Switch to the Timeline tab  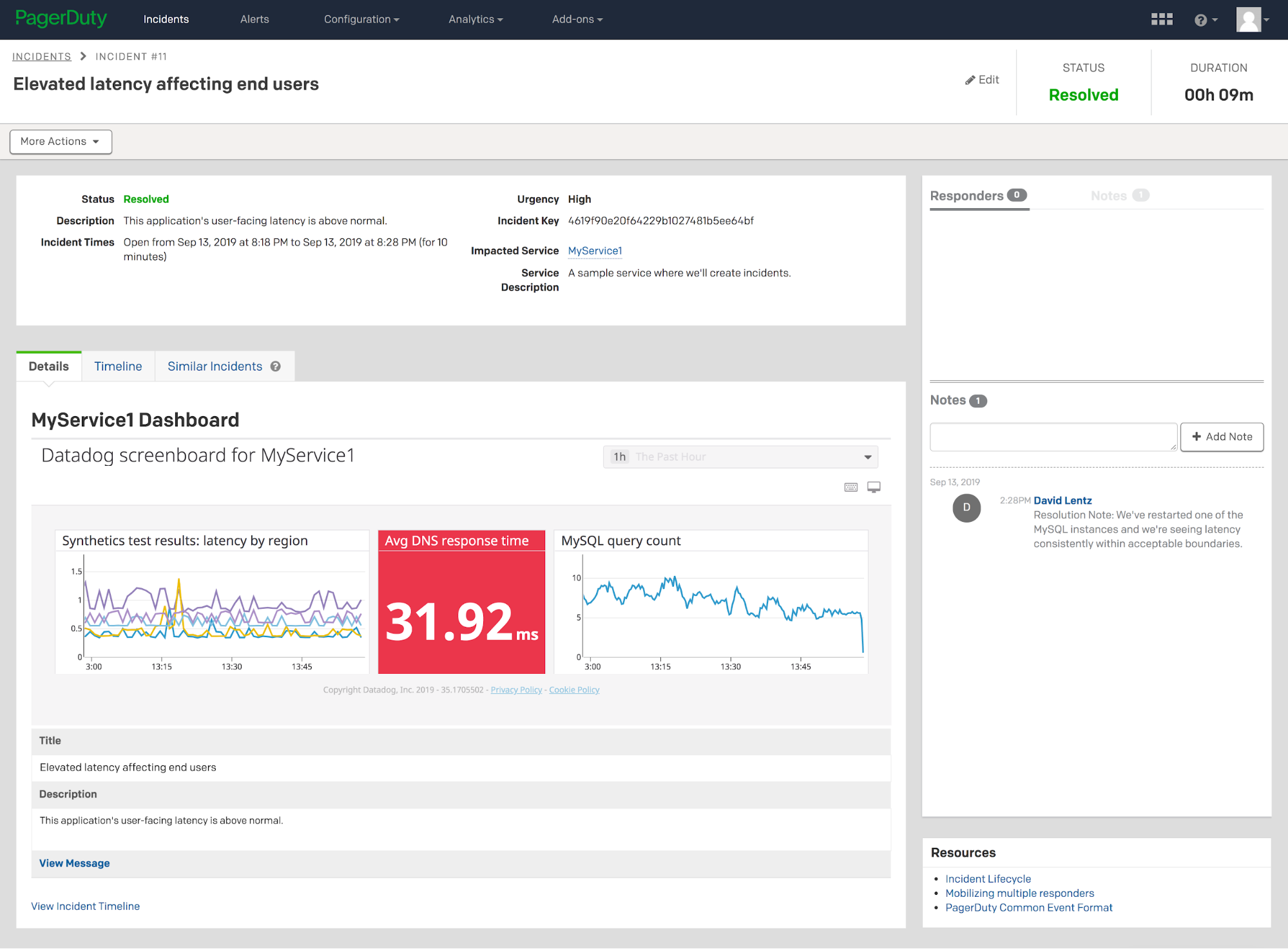pos(117,366)
